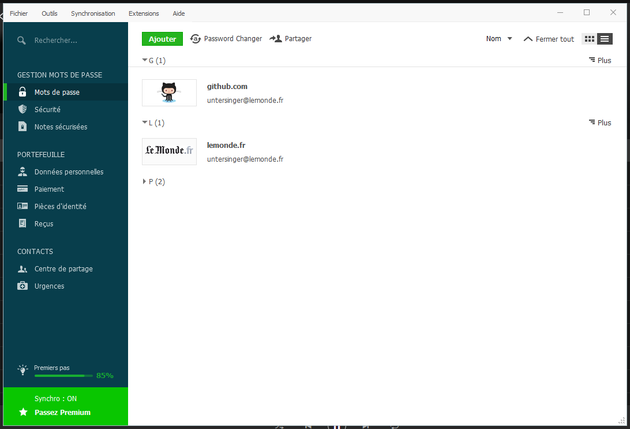Screen dimensions: 630x429
Task: Click the 85% progress value
Action: [104, 376]
